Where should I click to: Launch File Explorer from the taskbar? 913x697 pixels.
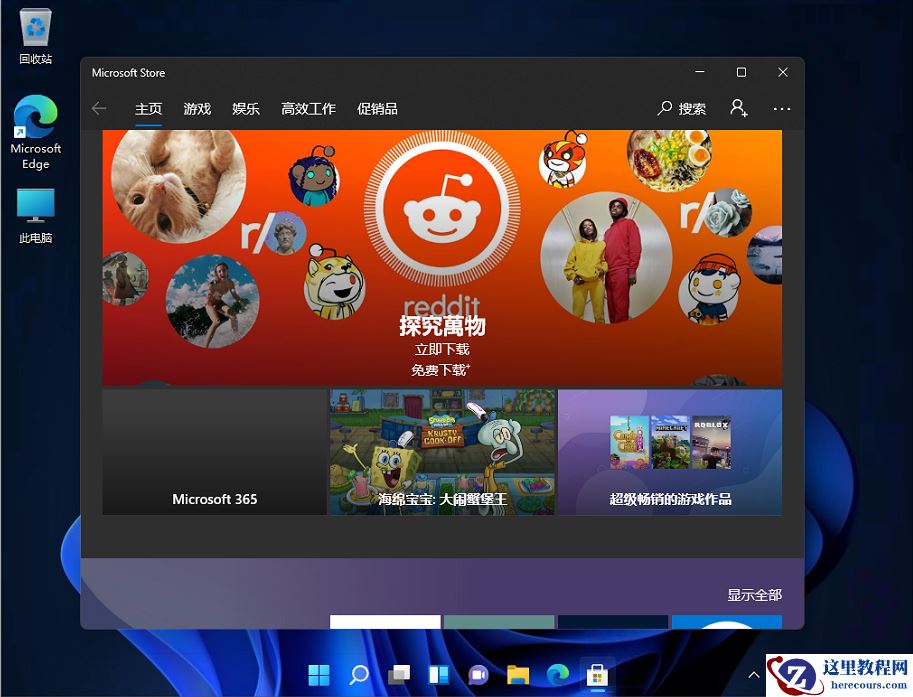pos(518,675)
